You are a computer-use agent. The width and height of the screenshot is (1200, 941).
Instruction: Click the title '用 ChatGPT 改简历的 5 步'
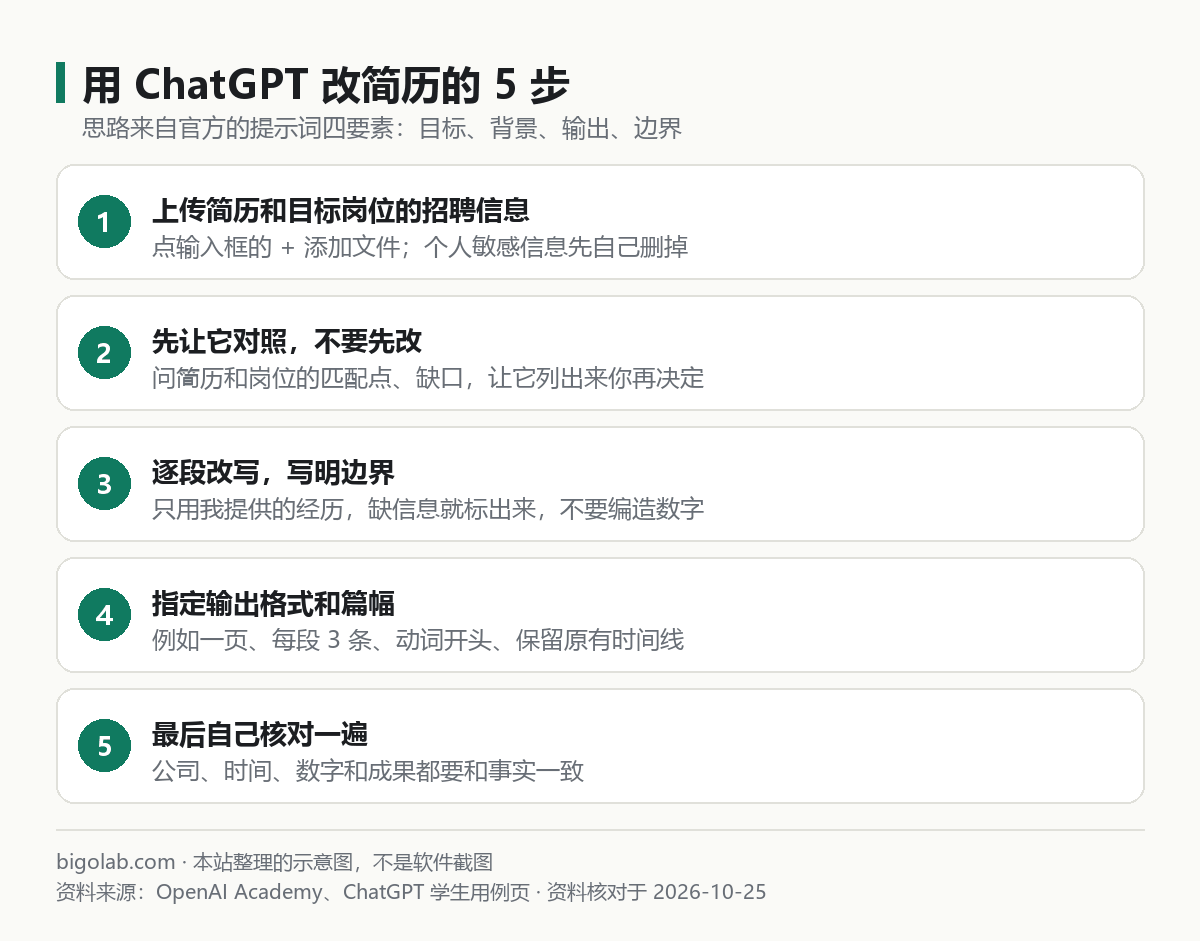(x=326, y=85)
